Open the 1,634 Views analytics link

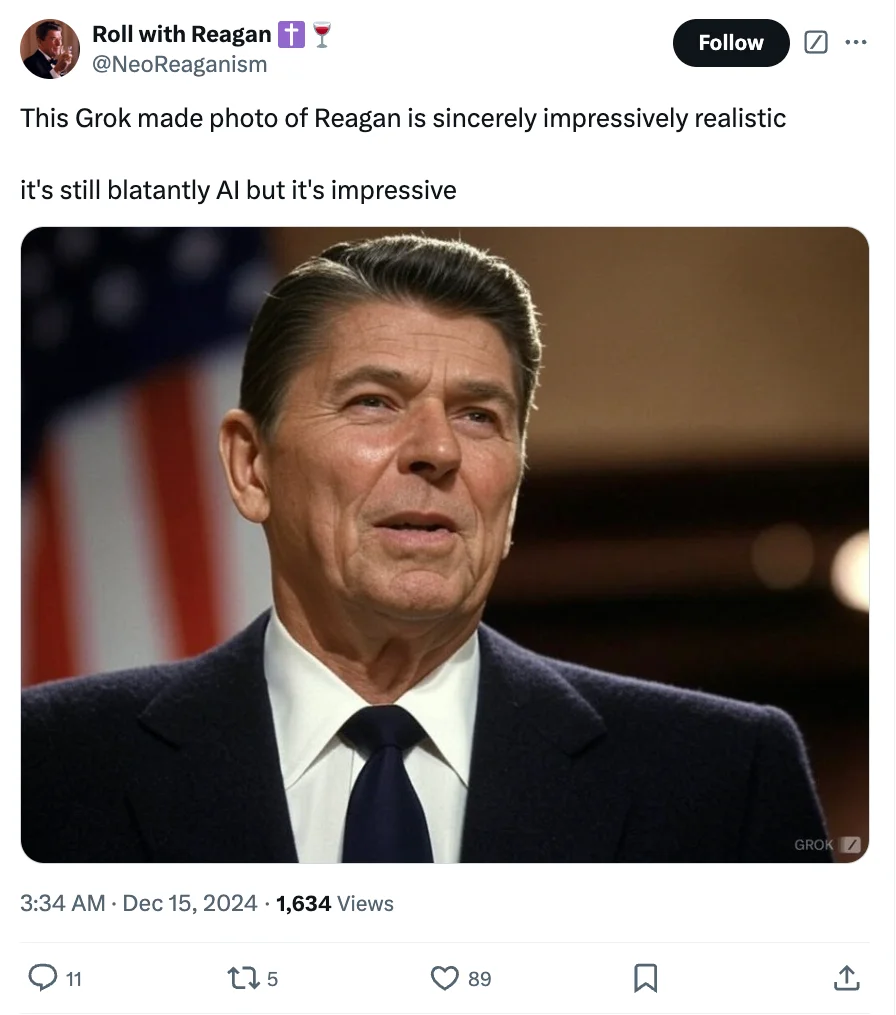coord(335,903)
